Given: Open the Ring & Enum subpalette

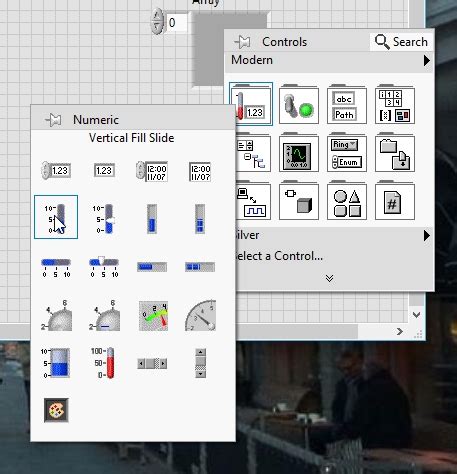Looking at the screenshot, I should coord(347,153).
